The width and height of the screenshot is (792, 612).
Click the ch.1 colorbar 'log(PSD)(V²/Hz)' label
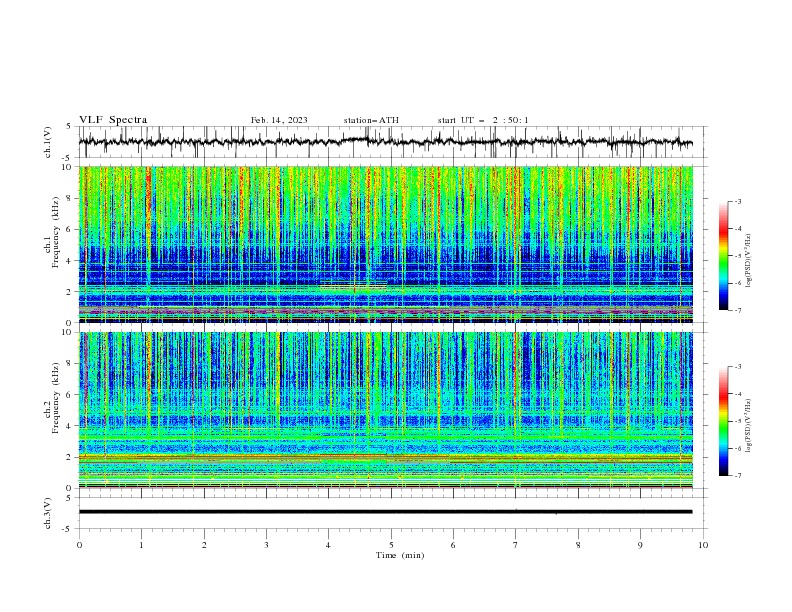[748, 261]
